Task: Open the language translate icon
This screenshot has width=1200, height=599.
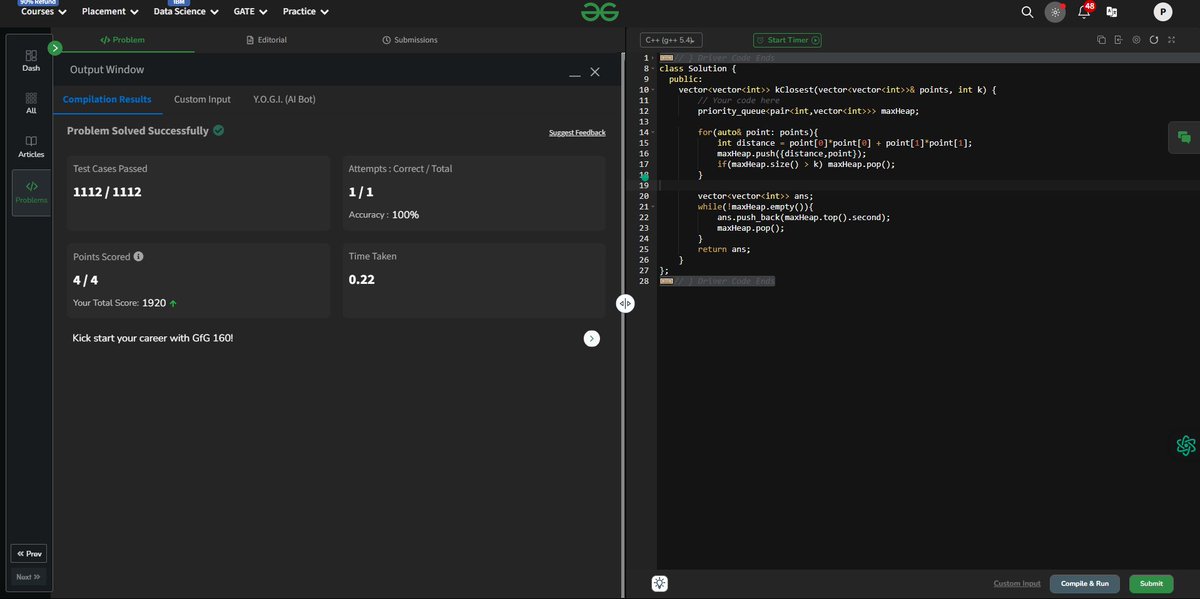Action: coord(1111,12)
